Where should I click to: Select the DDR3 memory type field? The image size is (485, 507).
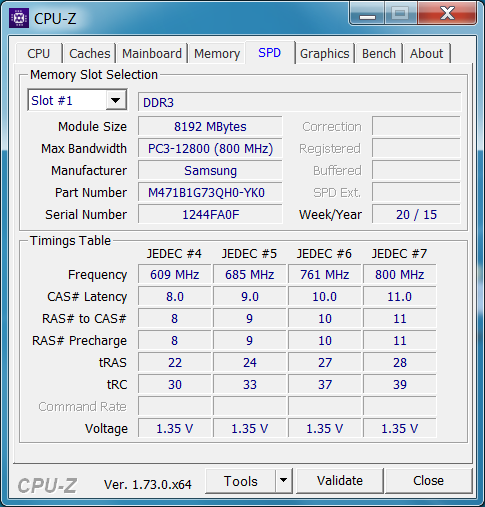(x=300, y=102)
